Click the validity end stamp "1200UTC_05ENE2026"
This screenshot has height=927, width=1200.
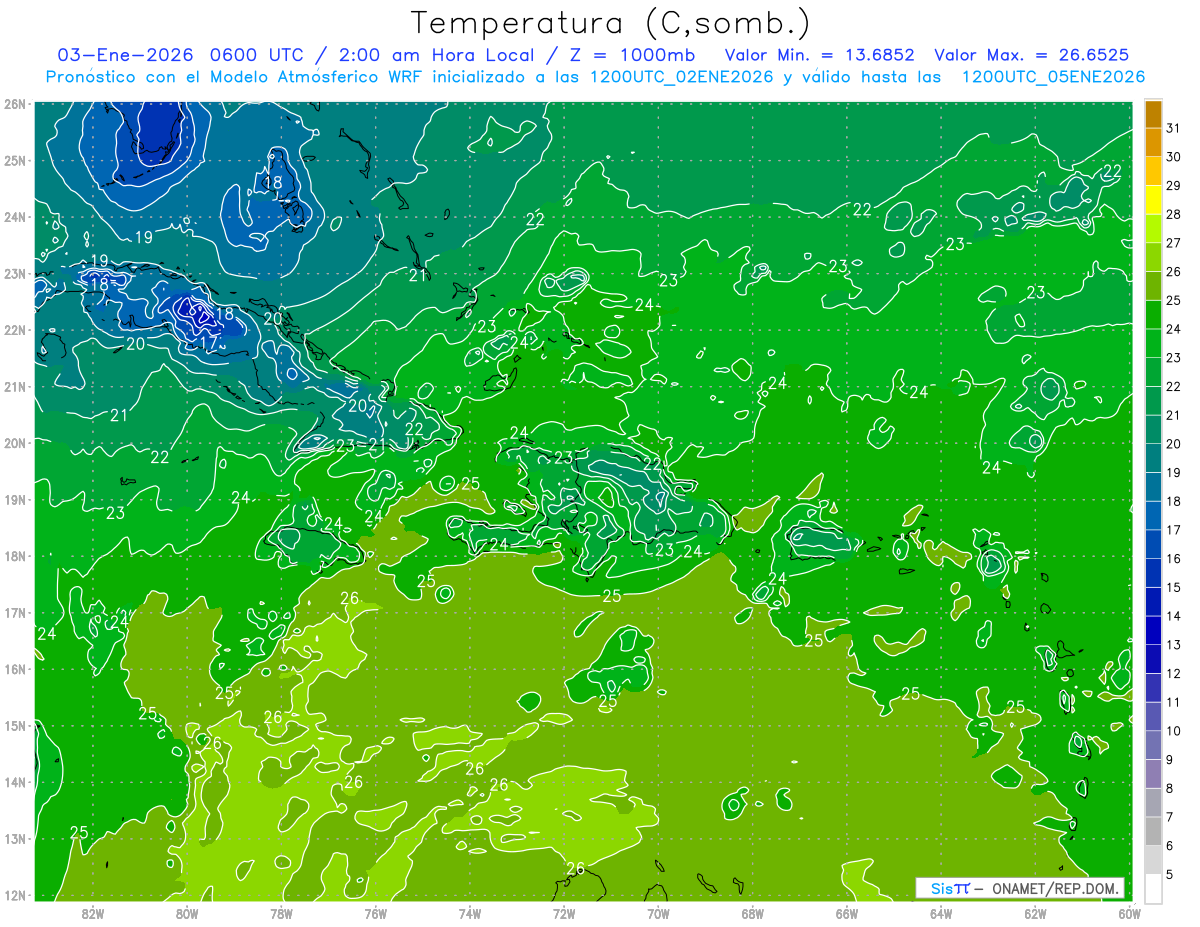click(1053, 76)
